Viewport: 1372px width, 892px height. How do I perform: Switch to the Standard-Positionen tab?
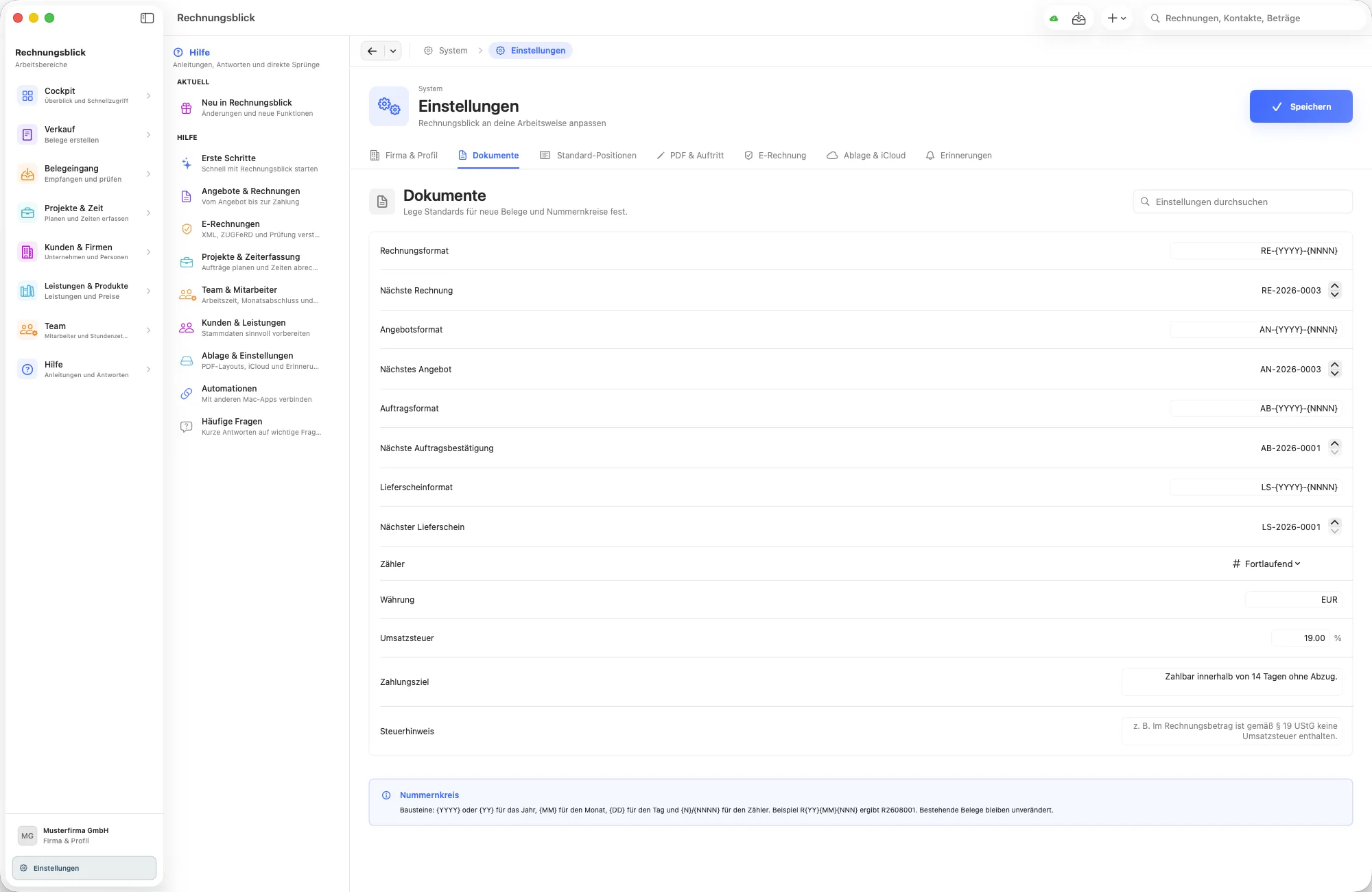[589, 156]
